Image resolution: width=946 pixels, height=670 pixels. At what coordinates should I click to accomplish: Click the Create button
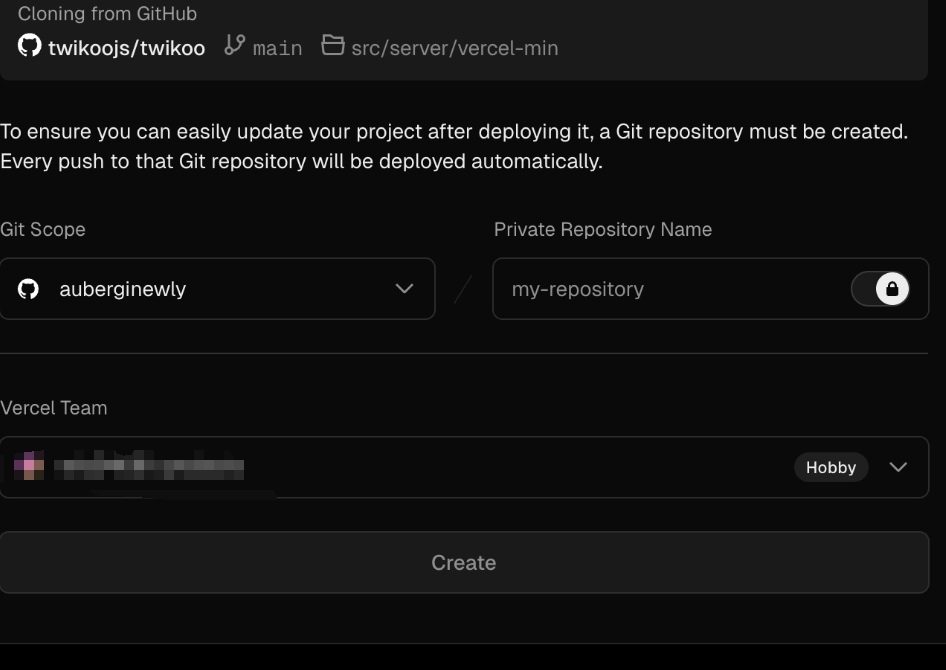pos(464,563)
